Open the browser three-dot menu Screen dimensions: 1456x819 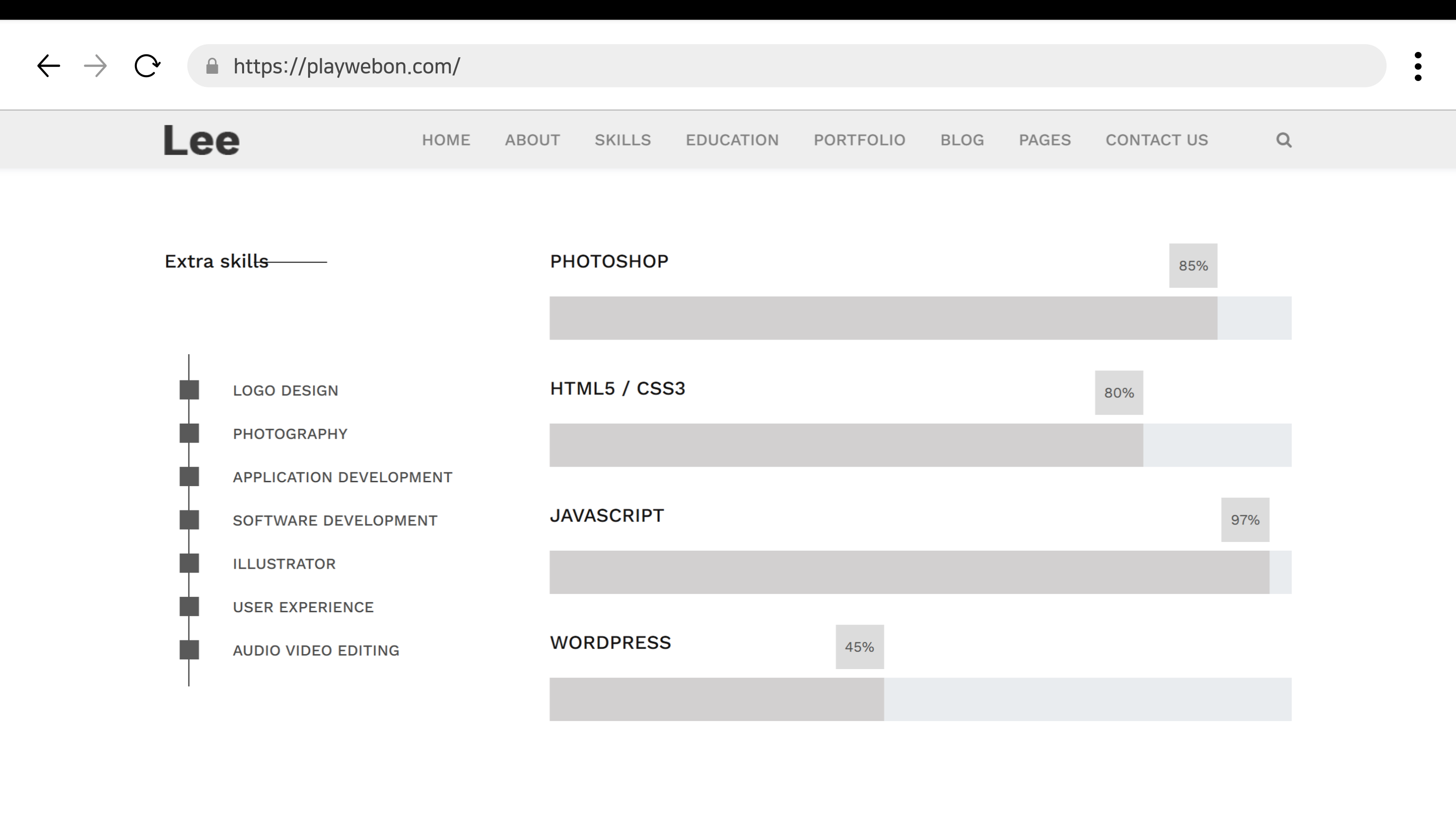click(x=1418, y=66)
